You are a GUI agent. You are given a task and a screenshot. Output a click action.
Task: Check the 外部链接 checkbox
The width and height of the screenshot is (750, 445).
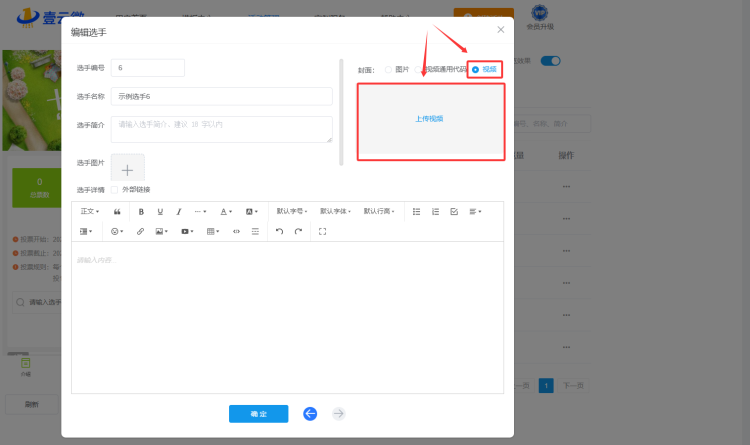(115, 189)
